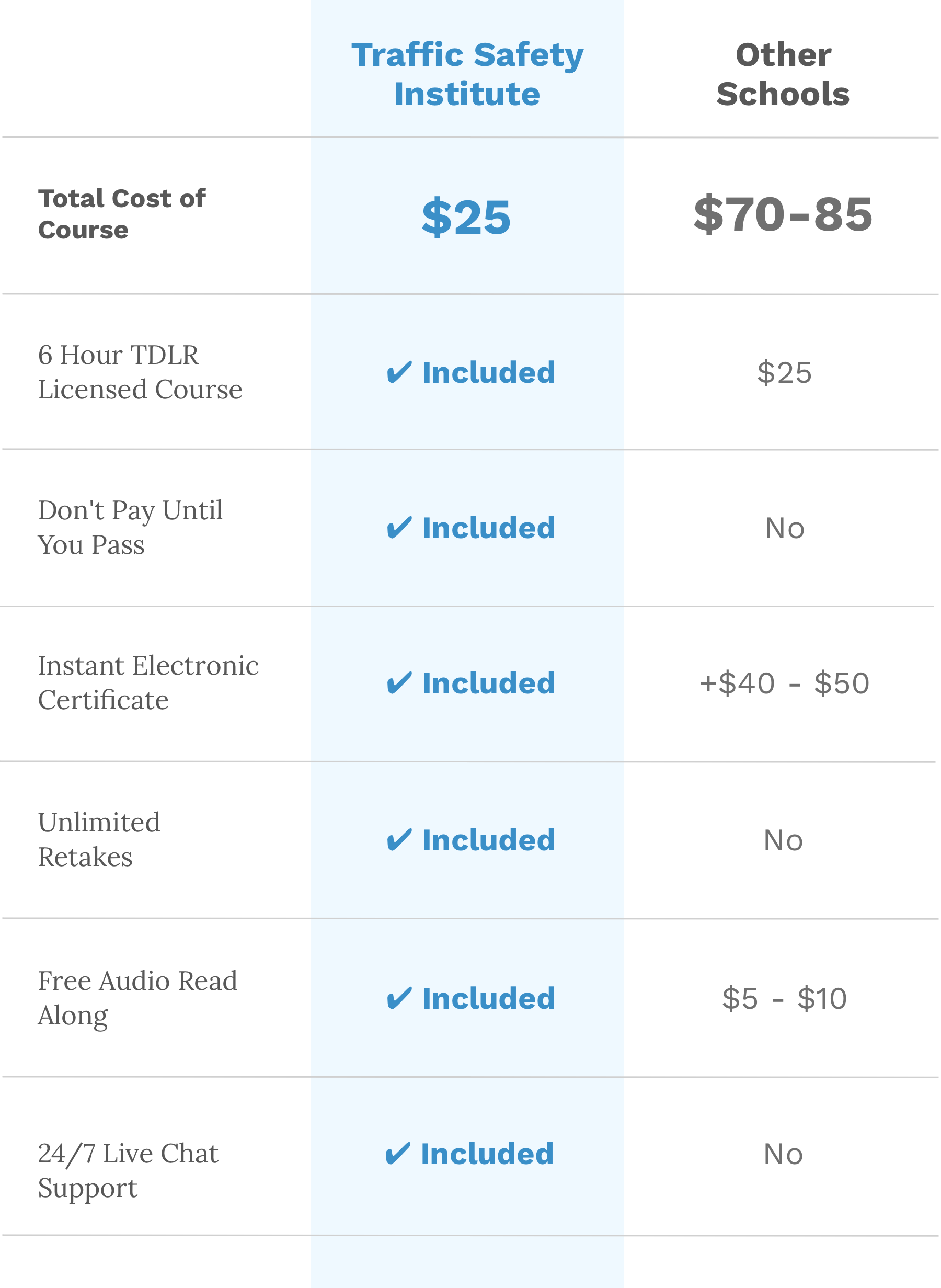Click the 24/7 Live Chat Support label
The height and width of the screenshot is (1288, 941).
pyautogui.click(x=128, y=1170)
